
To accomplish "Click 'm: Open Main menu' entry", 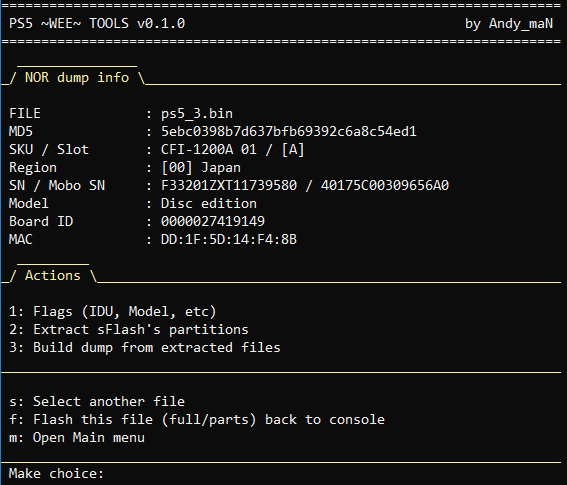I will [x=77, y=438].
